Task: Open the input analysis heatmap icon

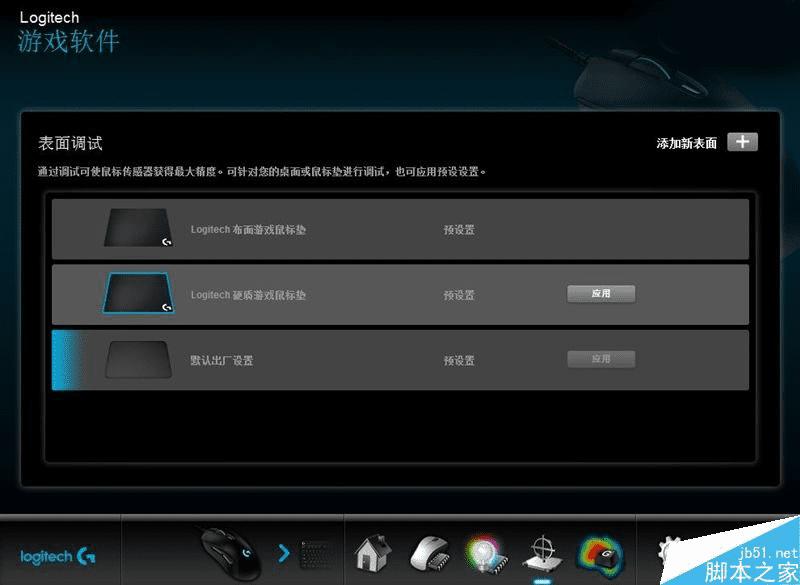Action: pyautogui.click(x=599, y=553)
